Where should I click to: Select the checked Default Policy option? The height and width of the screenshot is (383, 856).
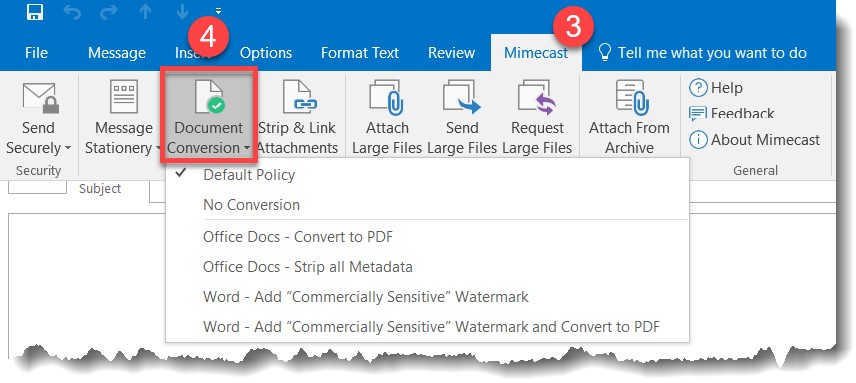click(x=427, y=175)
